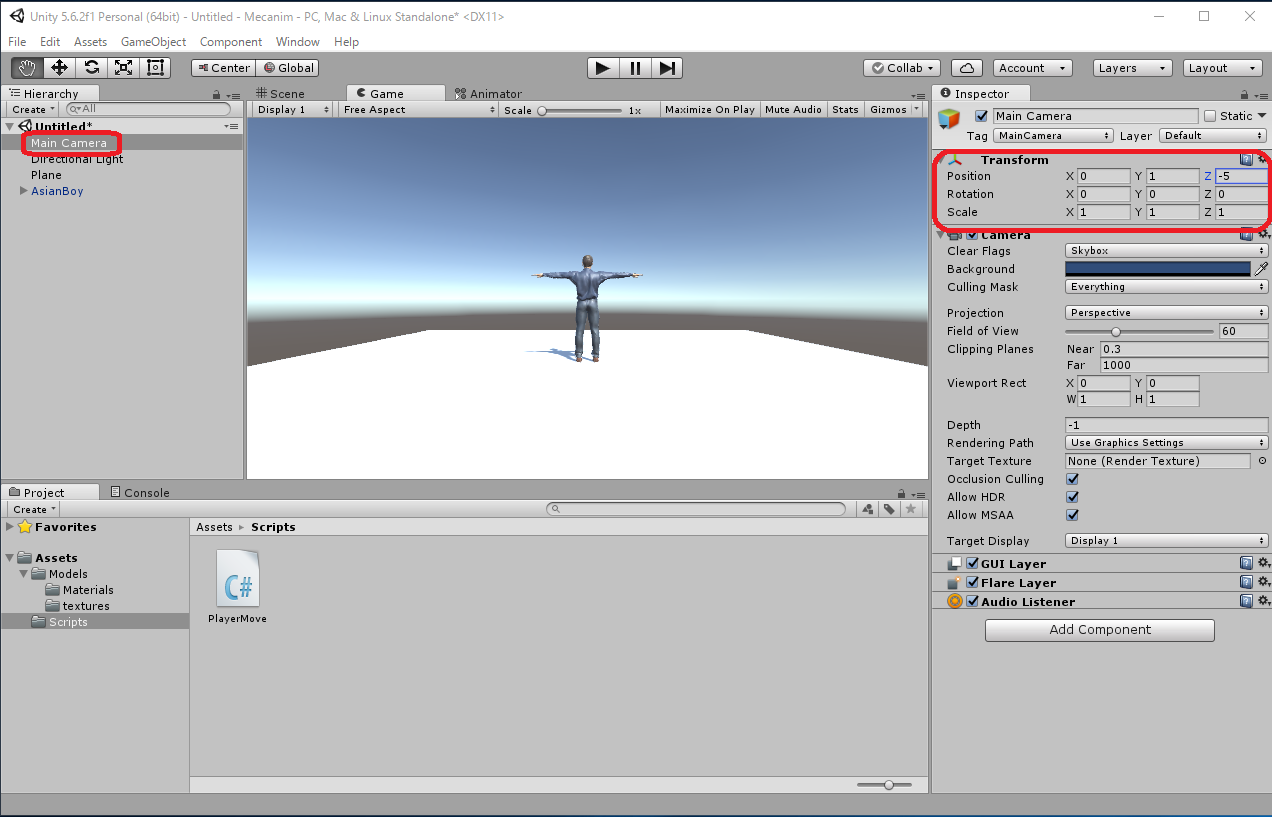
Task: Select the PlayerMove script asset
Action: coord(238,587)
